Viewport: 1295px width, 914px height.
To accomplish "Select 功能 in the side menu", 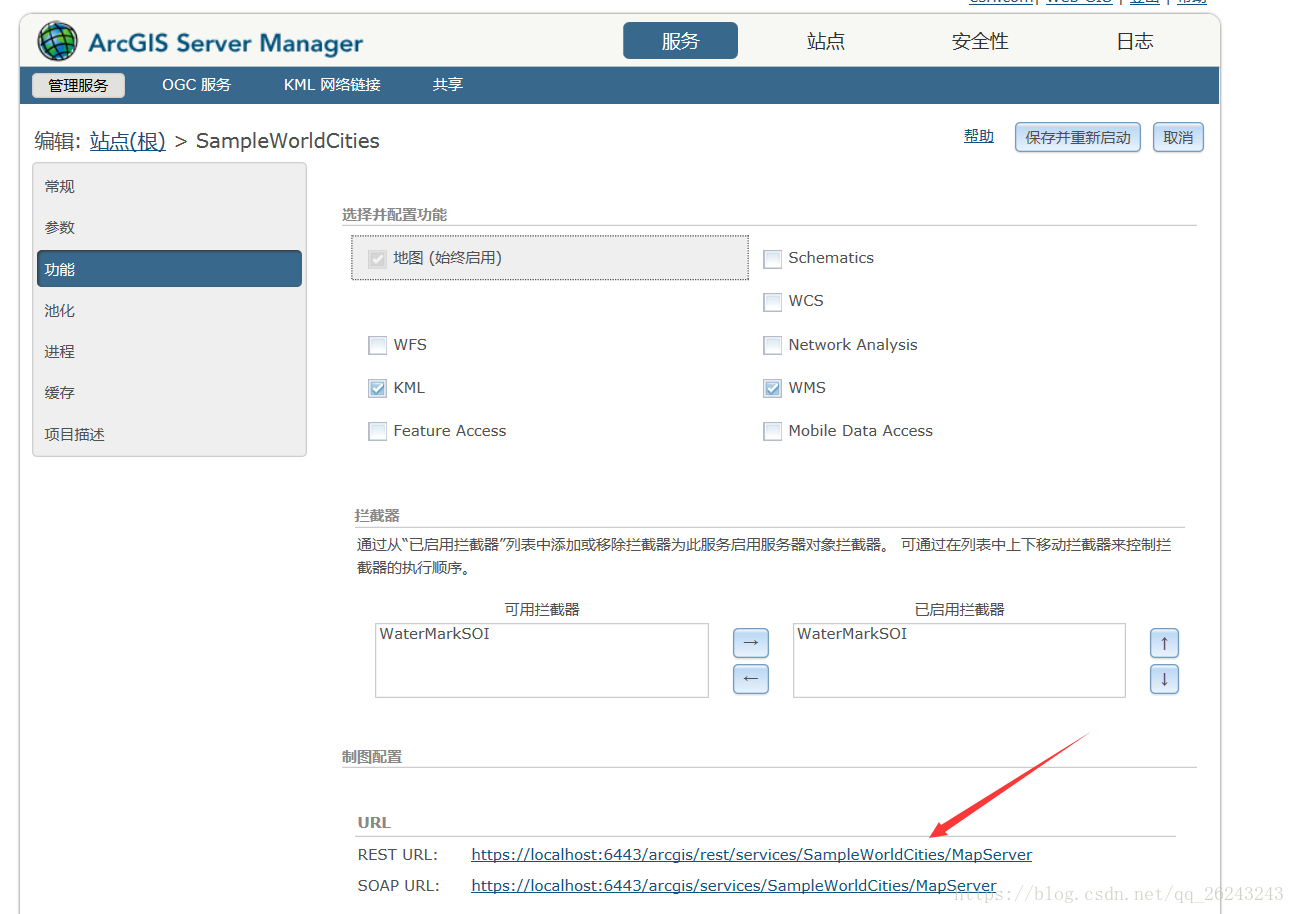I will (x=169, y=269).
